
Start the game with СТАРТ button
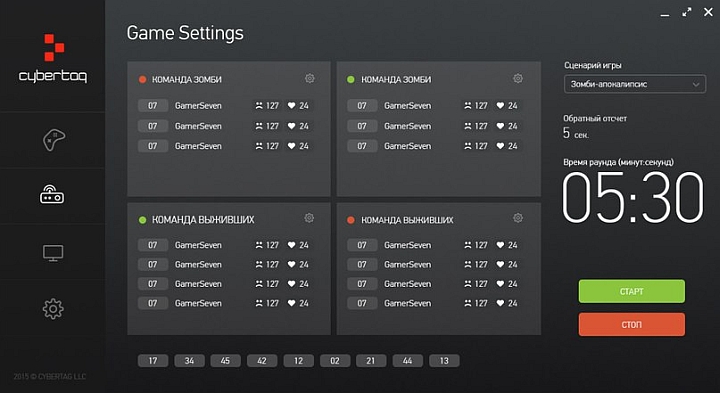pos(631,291)
